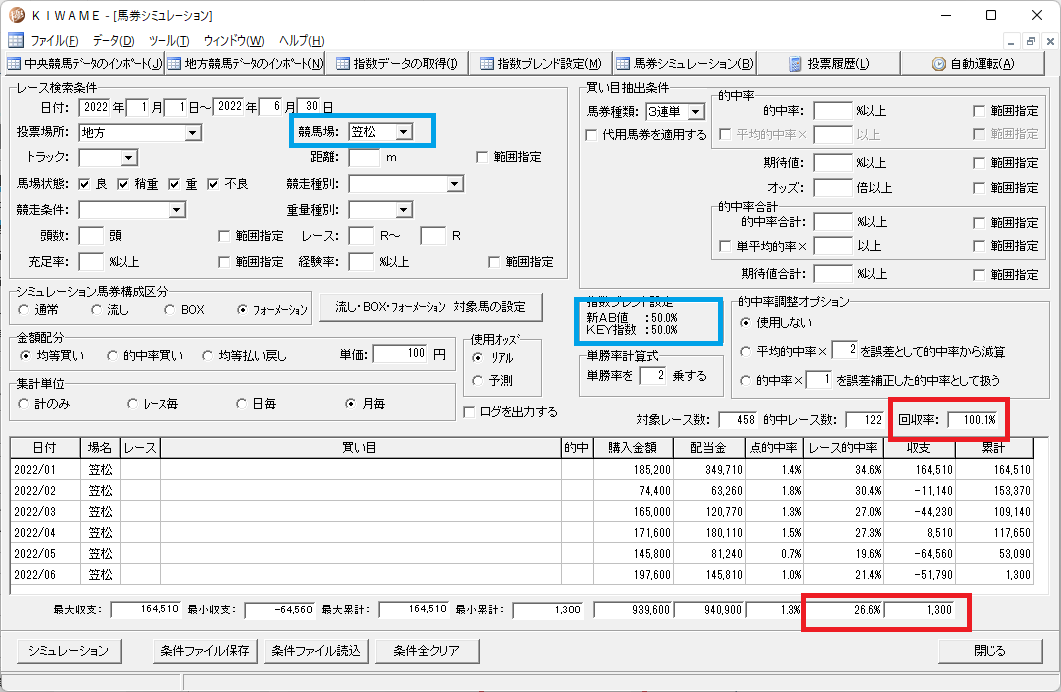Expand the 投票場所 dropdown showing 地方

pyautogui.click(x=193, y=133)
